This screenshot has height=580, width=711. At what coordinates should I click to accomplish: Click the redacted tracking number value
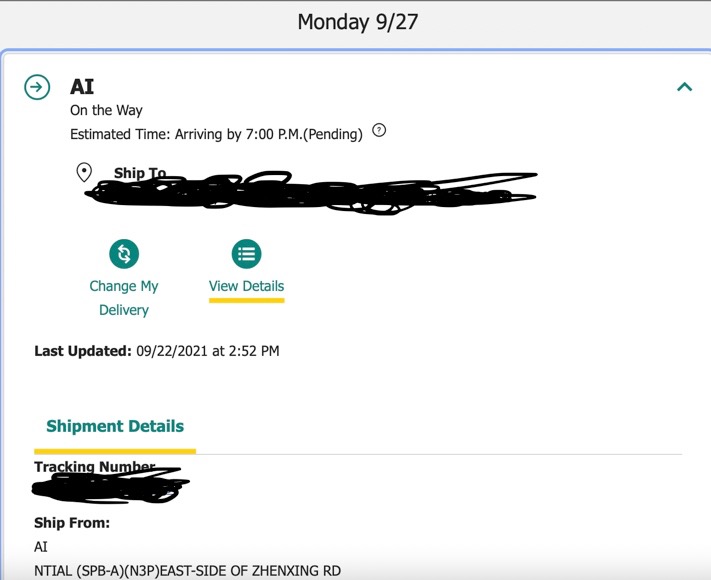click(110, 489)
